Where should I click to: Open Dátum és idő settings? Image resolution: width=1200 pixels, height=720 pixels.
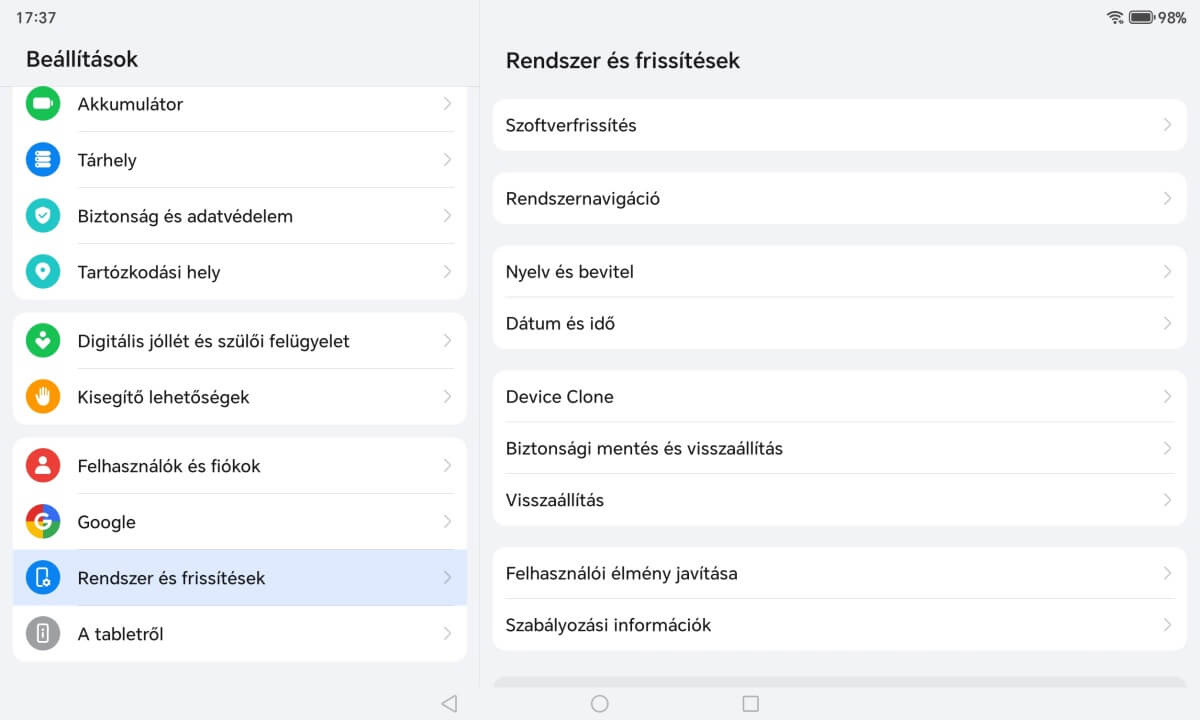560,324
